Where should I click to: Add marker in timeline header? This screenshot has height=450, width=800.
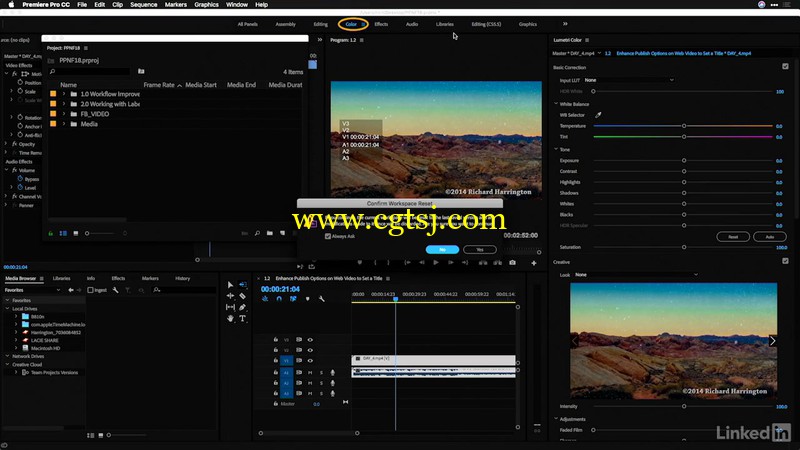click(307, 299)
